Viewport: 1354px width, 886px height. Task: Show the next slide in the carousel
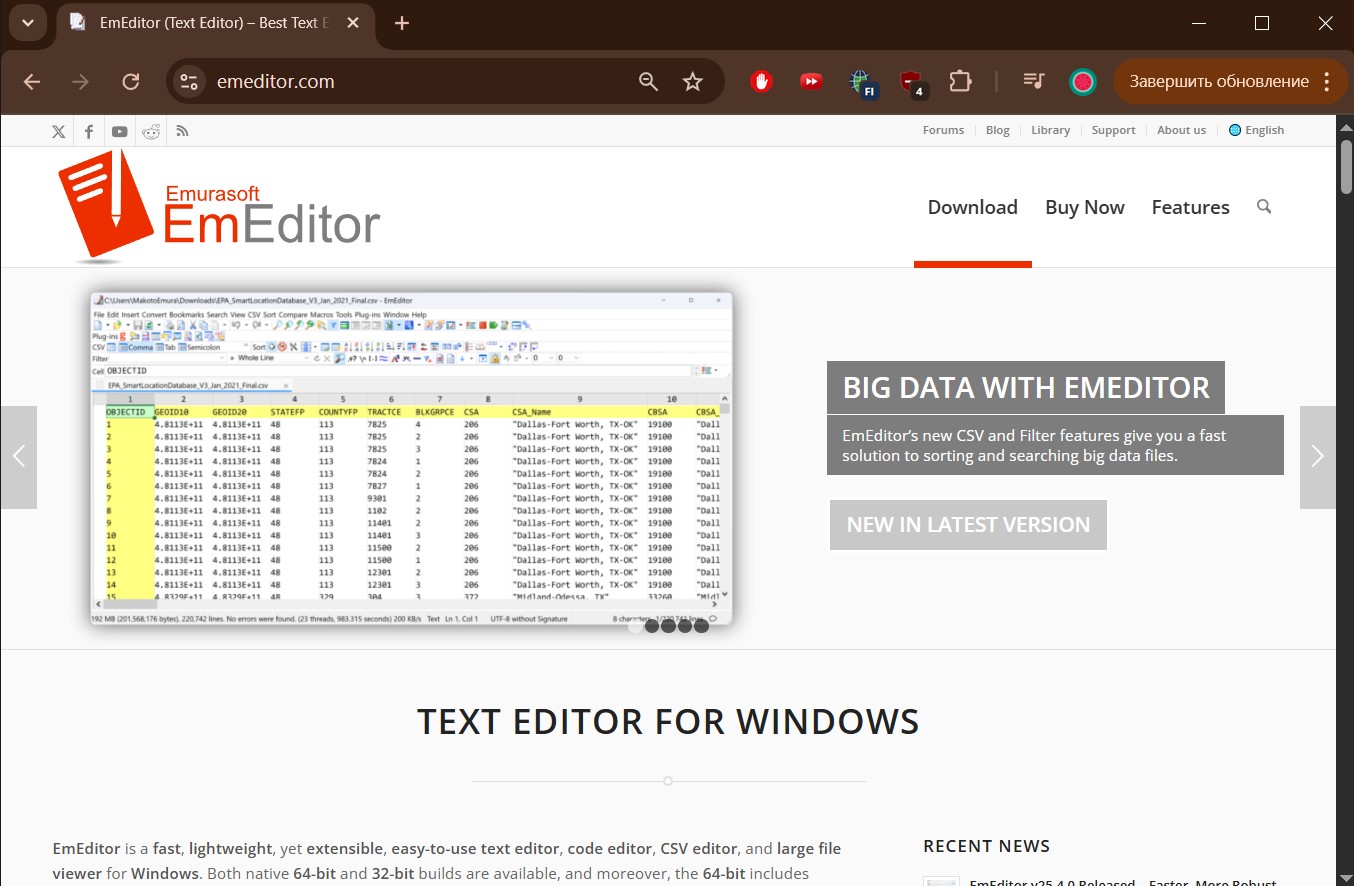tap(1317, 457)
